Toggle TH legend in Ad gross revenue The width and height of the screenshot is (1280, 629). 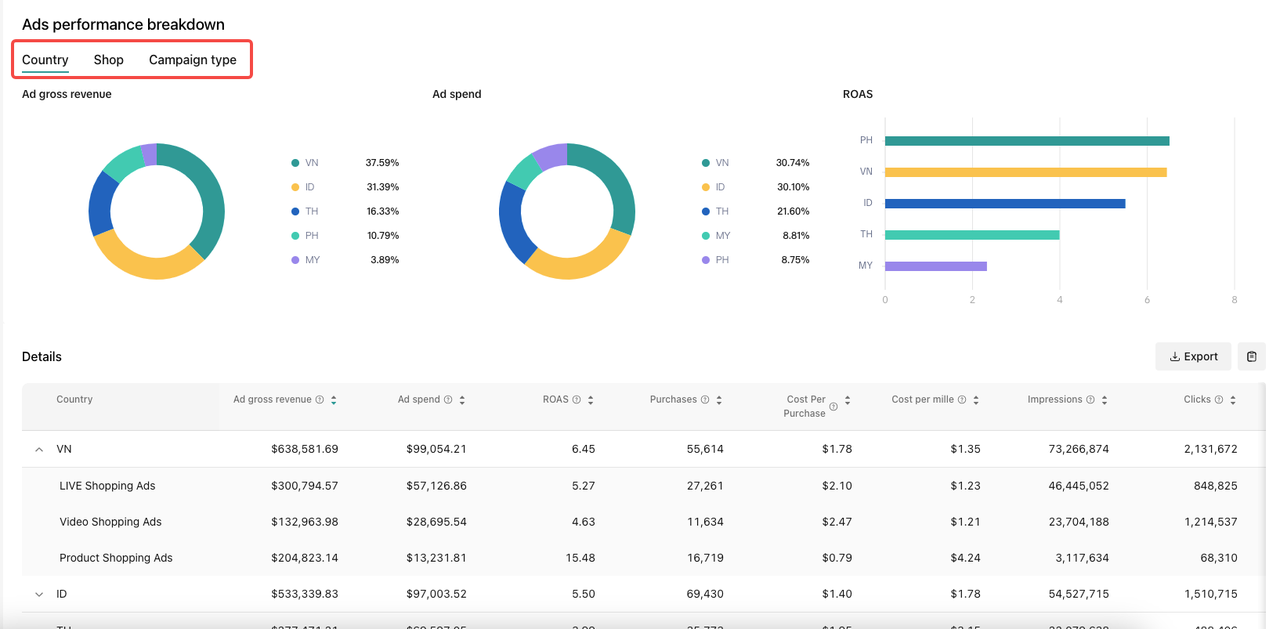click(x=305, y=212)
